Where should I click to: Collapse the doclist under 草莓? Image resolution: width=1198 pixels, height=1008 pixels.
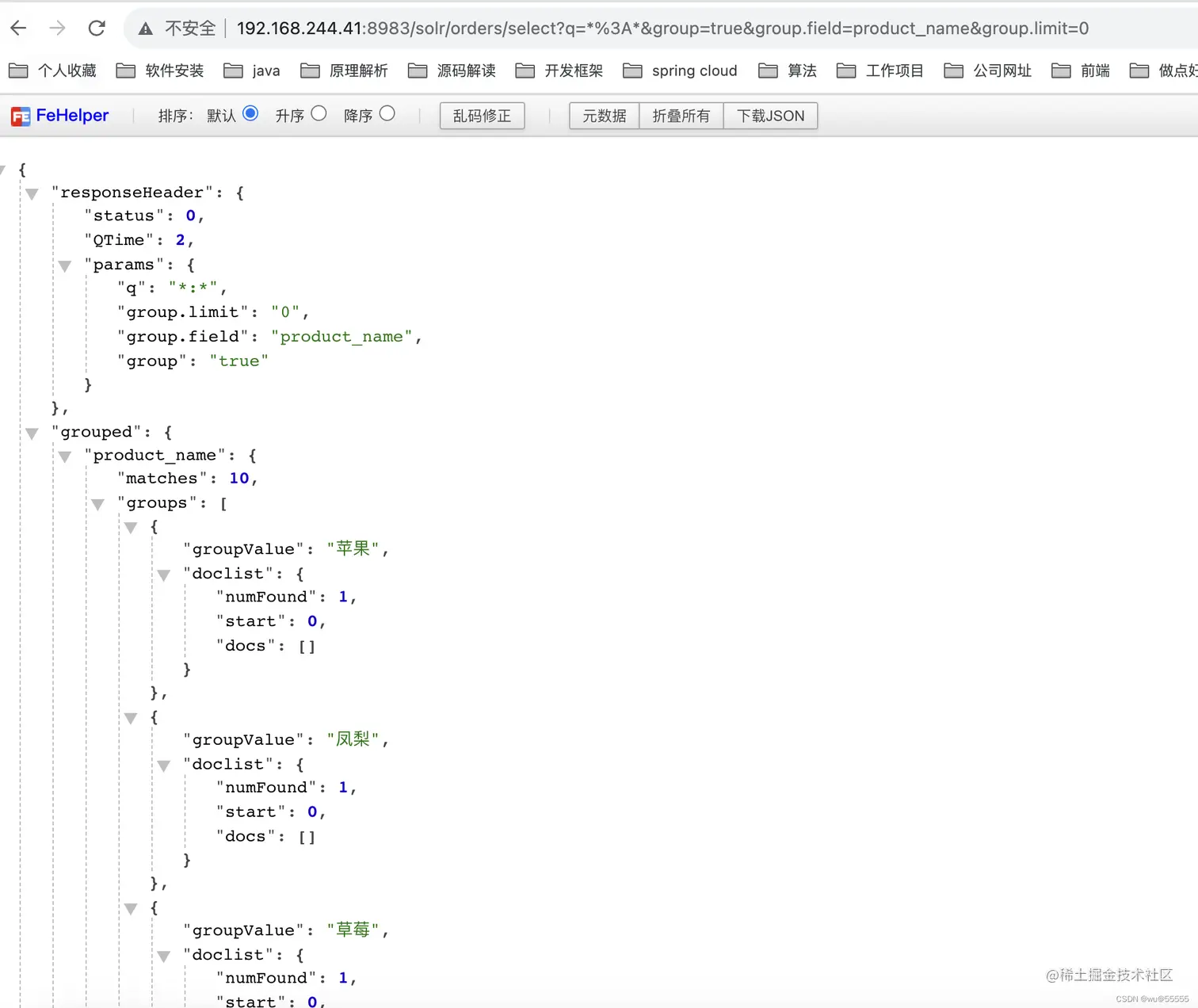coord(163,956)
